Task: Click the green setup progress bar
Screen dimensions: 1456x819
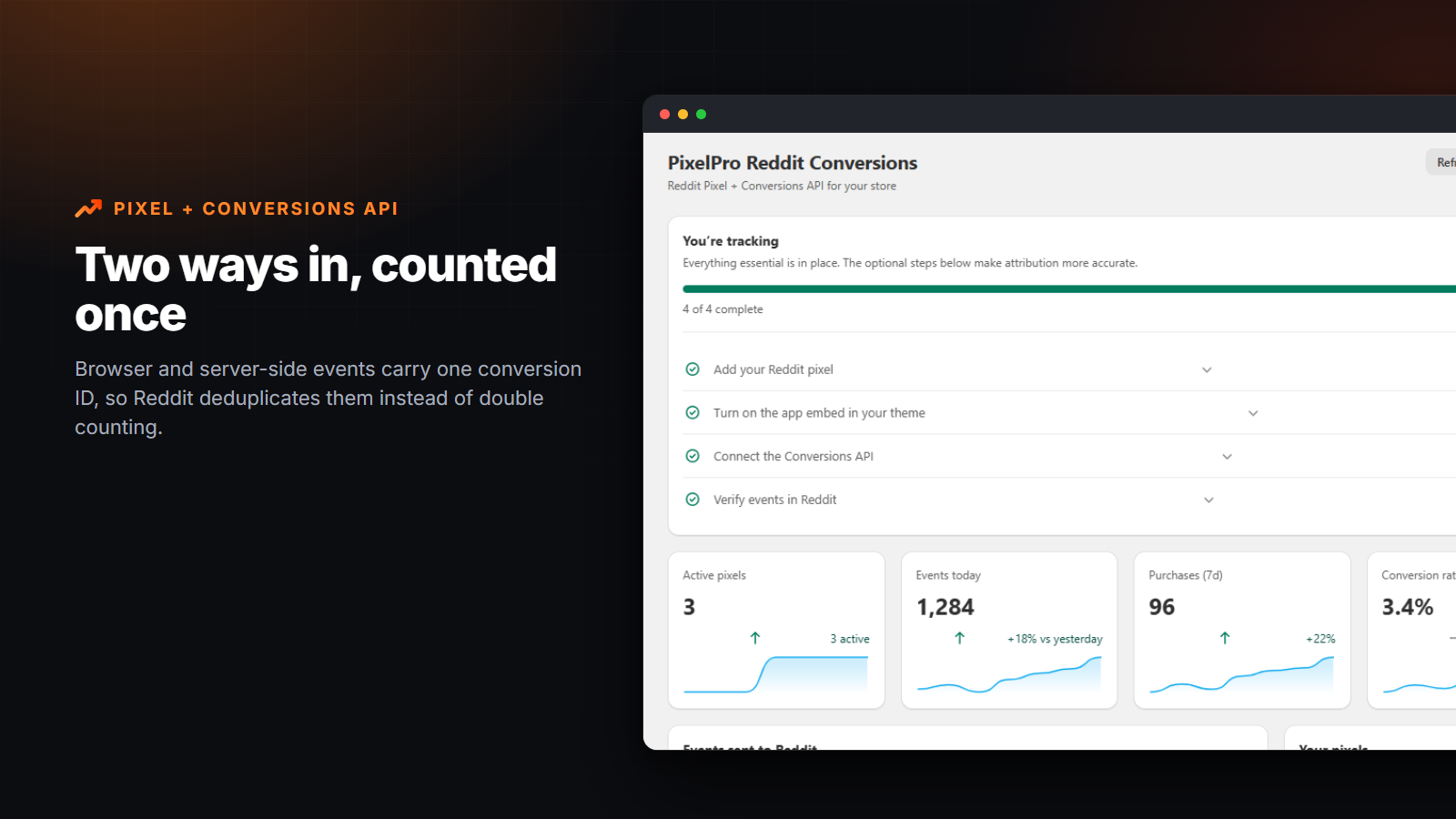Action: point(1069,289)
